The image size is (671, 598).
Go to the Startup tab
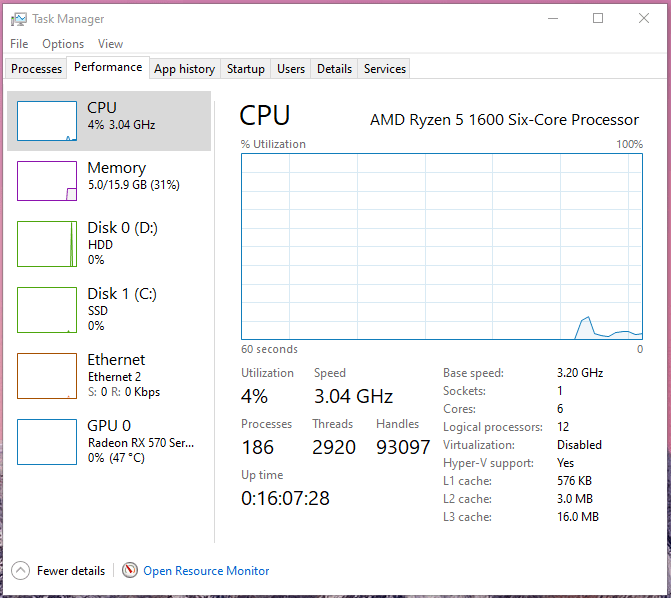[246, 69]
